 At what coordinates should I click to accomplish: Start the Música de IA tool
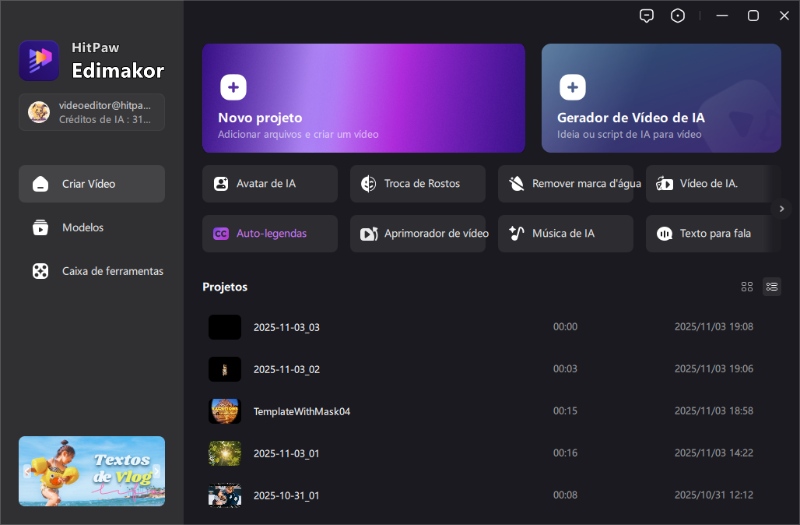tap(565, 234)
